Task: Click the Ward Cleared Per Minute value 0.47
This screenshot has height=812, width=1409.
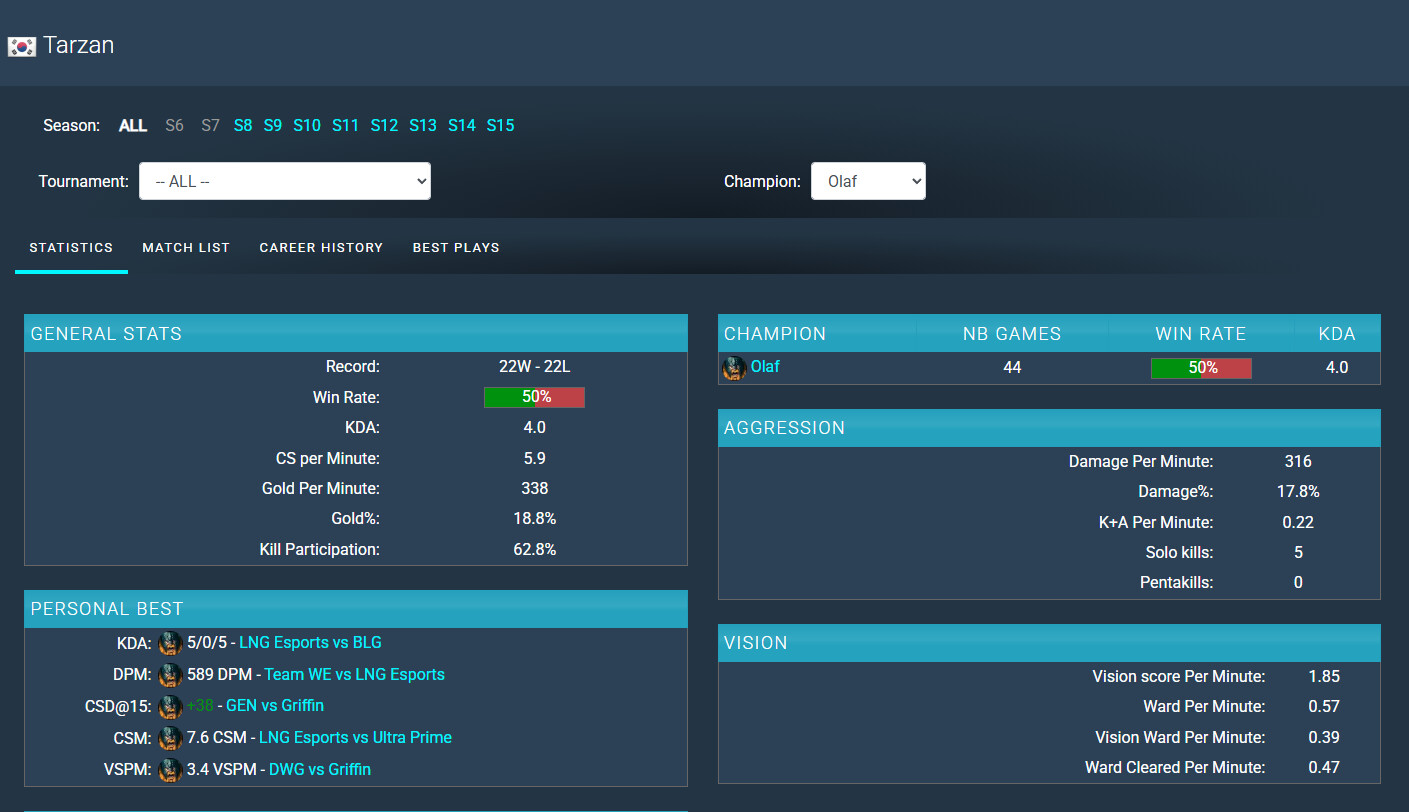Action: (x=1324, y=767)
